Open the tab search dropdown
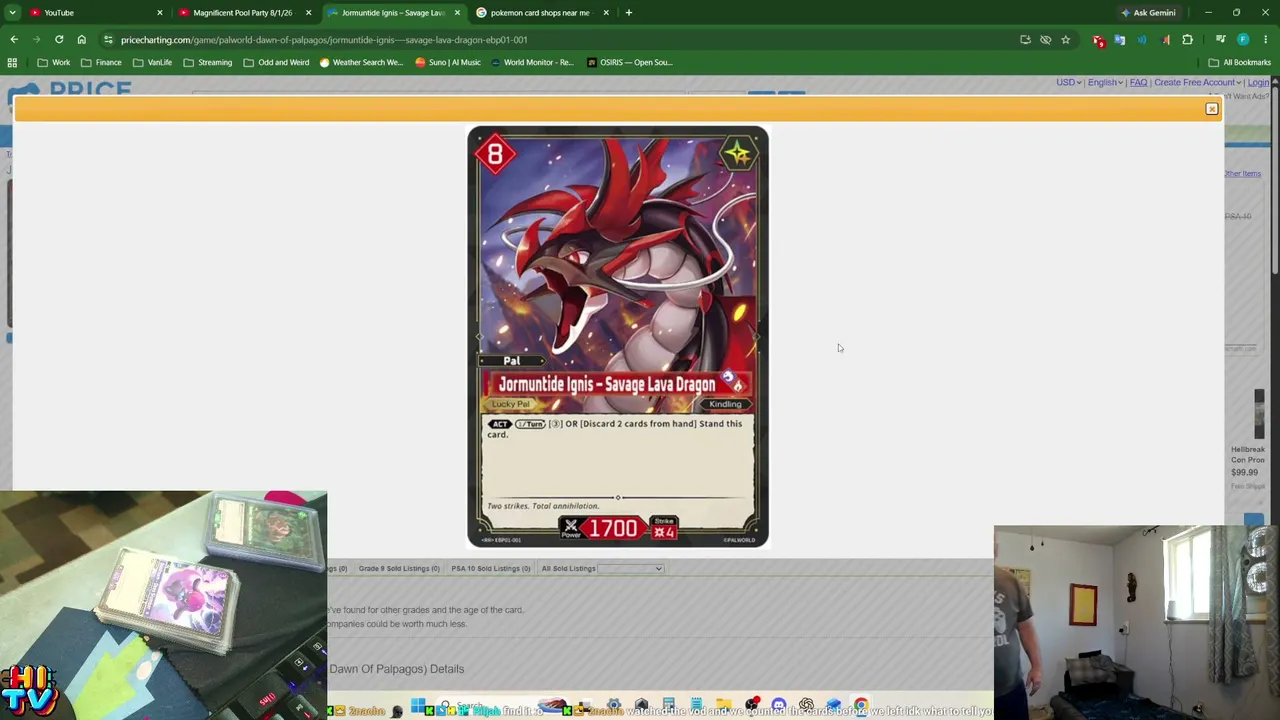Screen dimensions: 1280x720 (12, 13)
